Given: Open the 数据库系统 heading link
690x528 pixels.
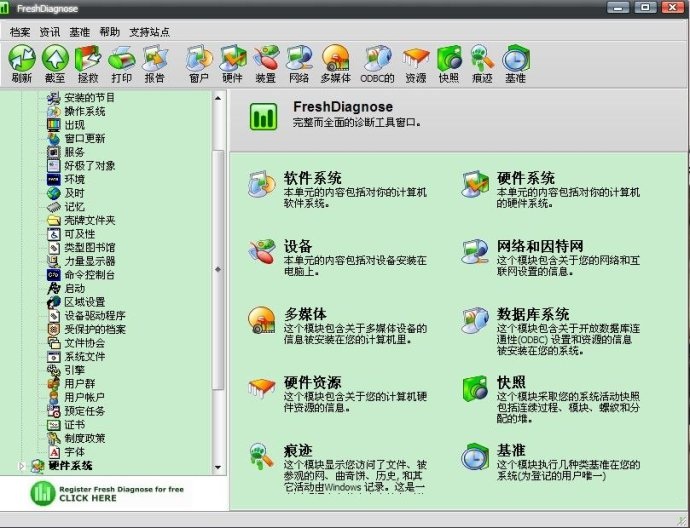Looking at the screenshot, I should pos(533,314).
